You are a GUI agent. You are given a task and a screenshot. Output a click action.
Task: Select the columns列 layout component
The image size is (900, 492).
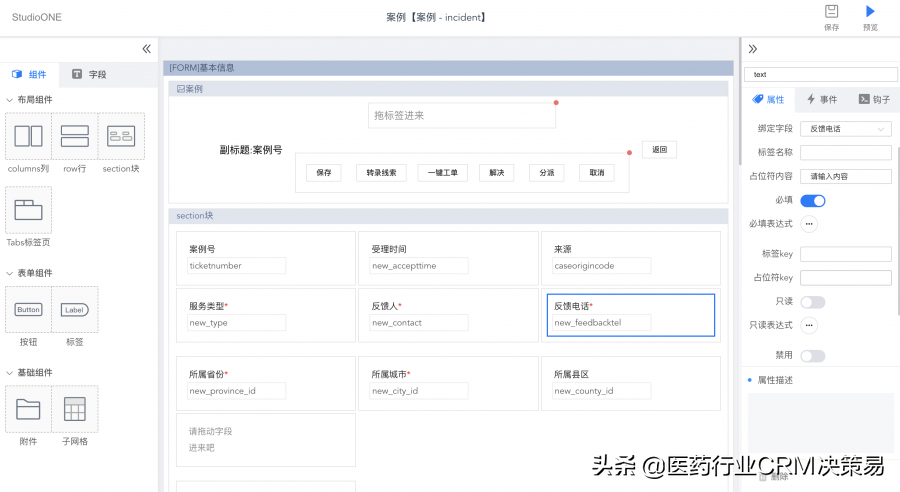click(28, 136)
